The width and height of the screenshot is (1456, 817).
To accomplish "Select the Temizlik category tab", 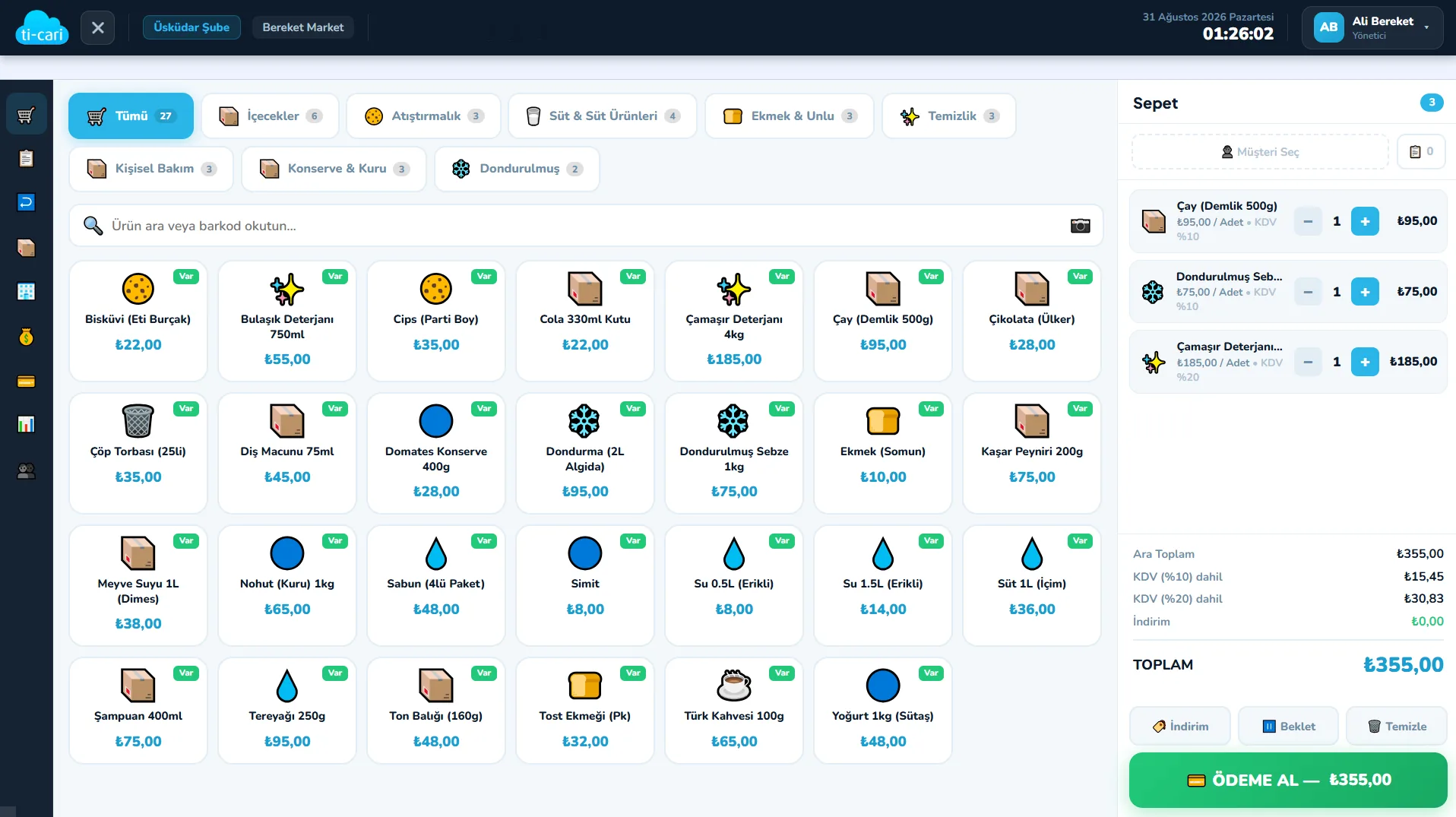I will (949, 116).
